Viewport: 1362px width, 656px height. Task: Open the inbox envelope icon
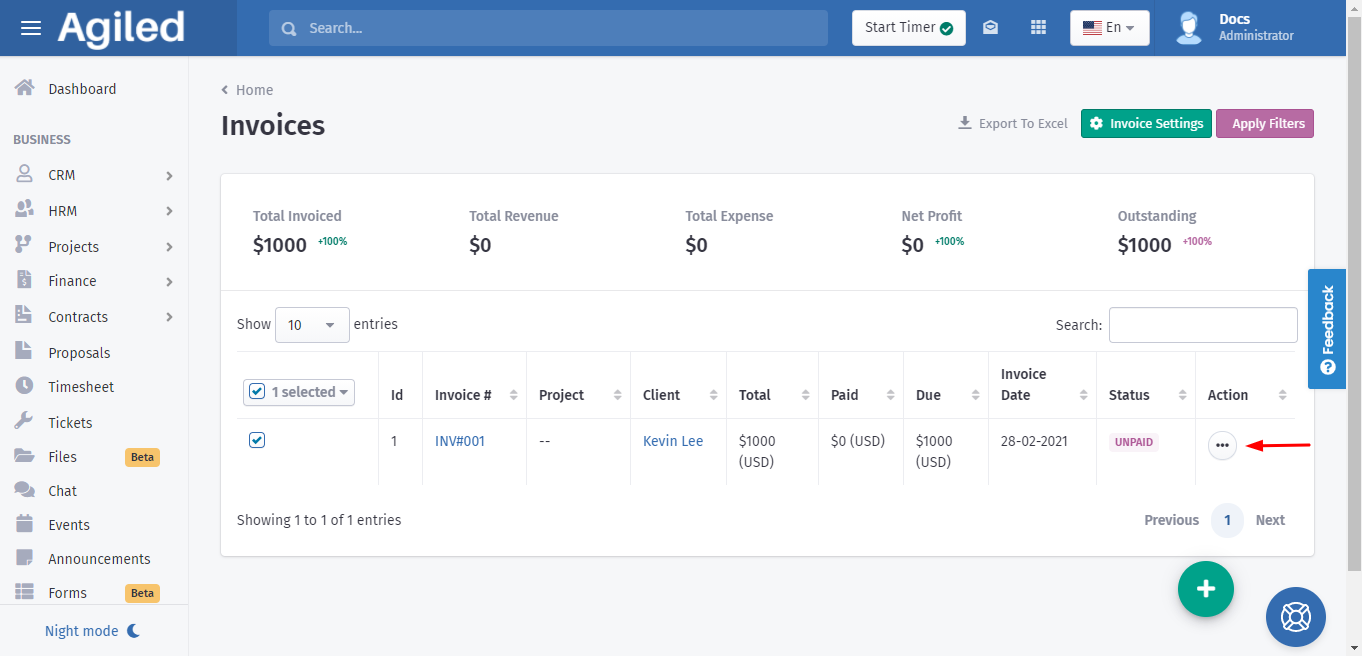(x=990, y=28)
